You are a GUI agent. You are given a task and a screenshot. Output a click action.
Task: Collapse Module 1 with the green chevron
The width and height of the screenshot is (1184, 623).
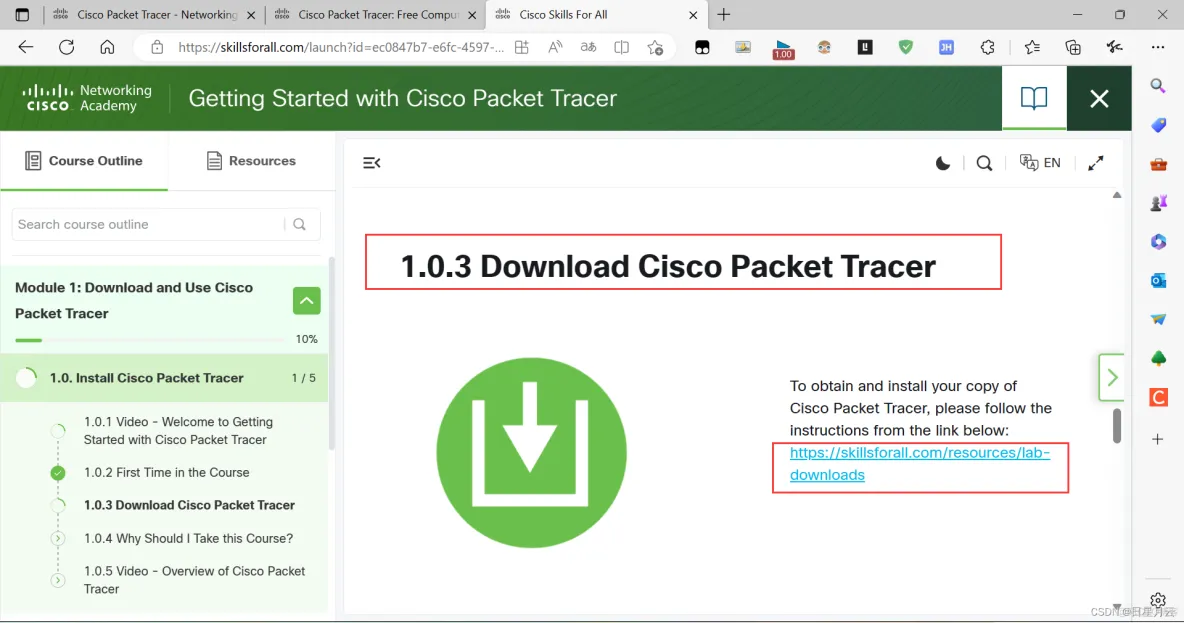tap(307, 301)
